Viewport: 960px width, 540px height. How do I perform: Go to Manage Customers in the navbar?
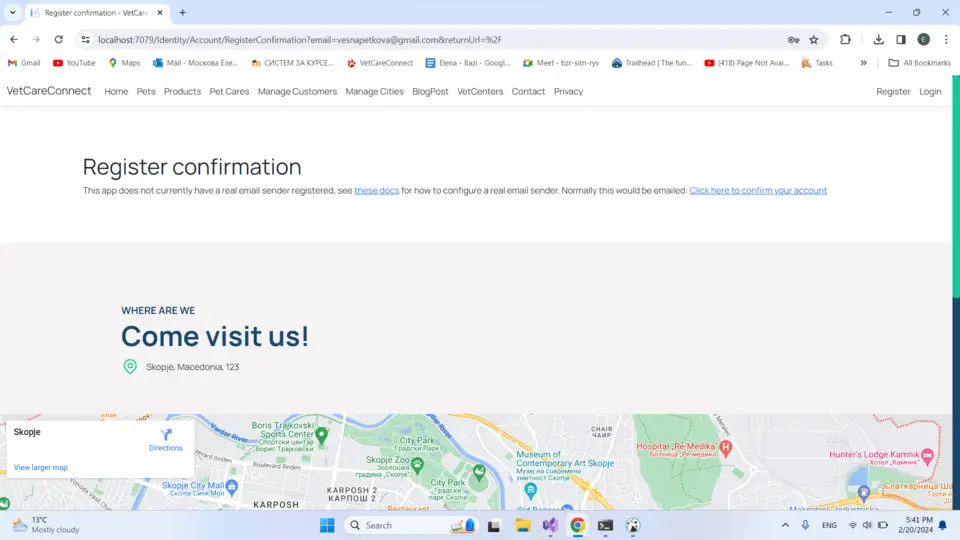click(x=297, y=92)
